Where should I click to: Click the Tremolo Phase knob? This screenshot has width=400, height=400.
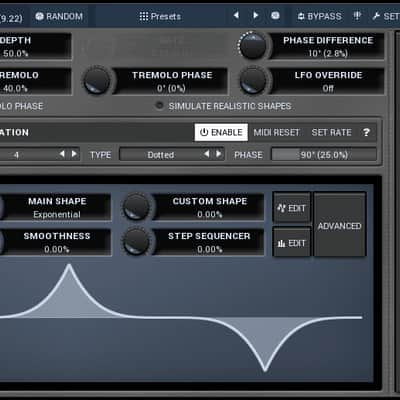click(97, 80)
